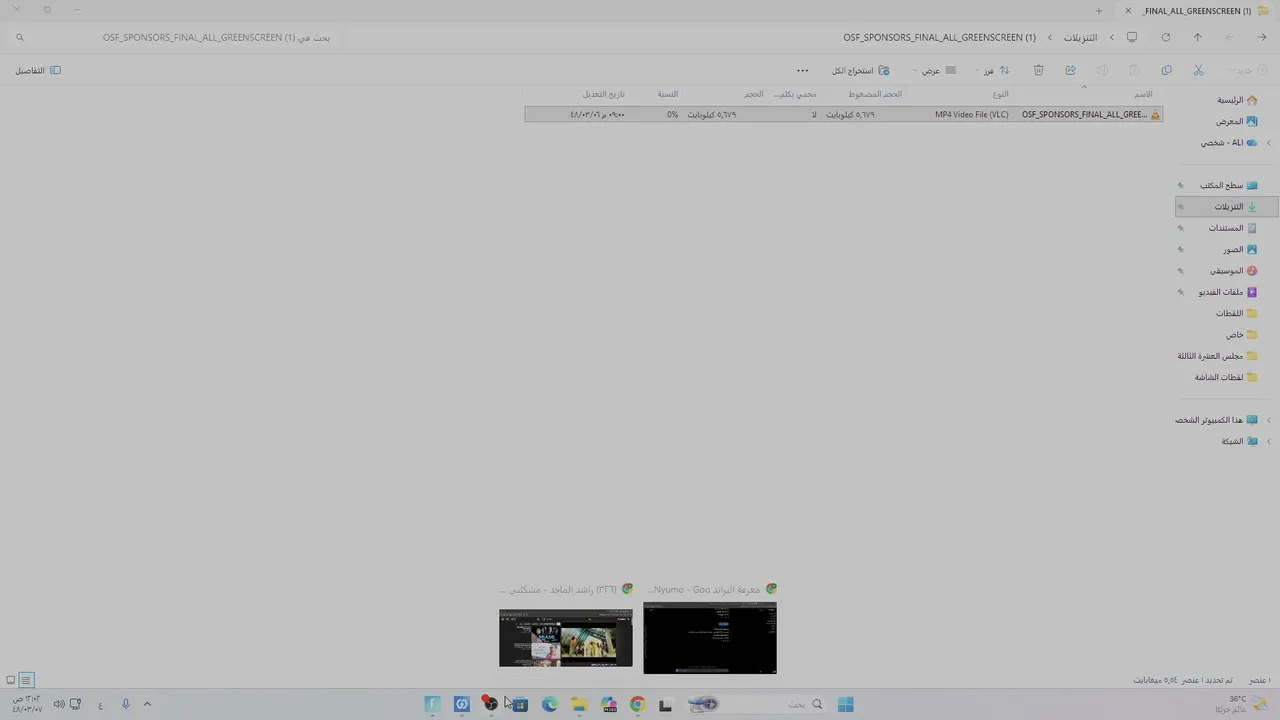Click the Cut scissors icon in toolbar
This screenshot has width=1280, height=720.
tap(1198, 70)
